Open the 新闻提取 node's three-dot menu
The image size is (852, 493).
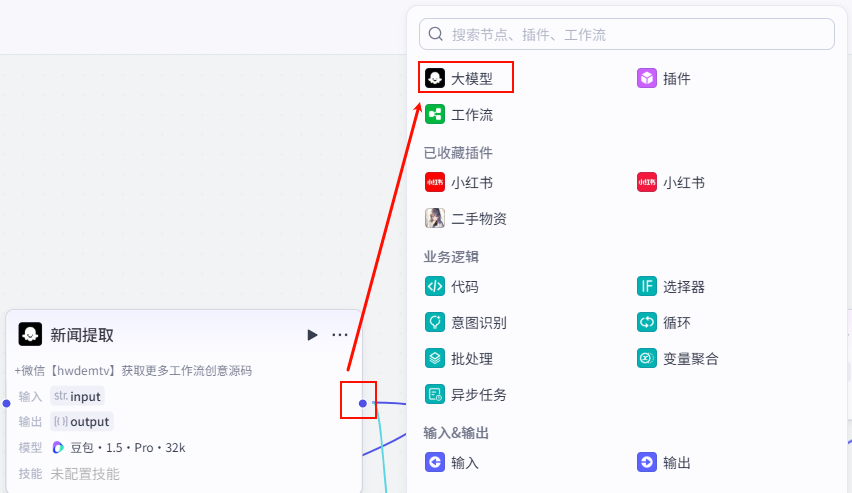(x=340, y=335)
